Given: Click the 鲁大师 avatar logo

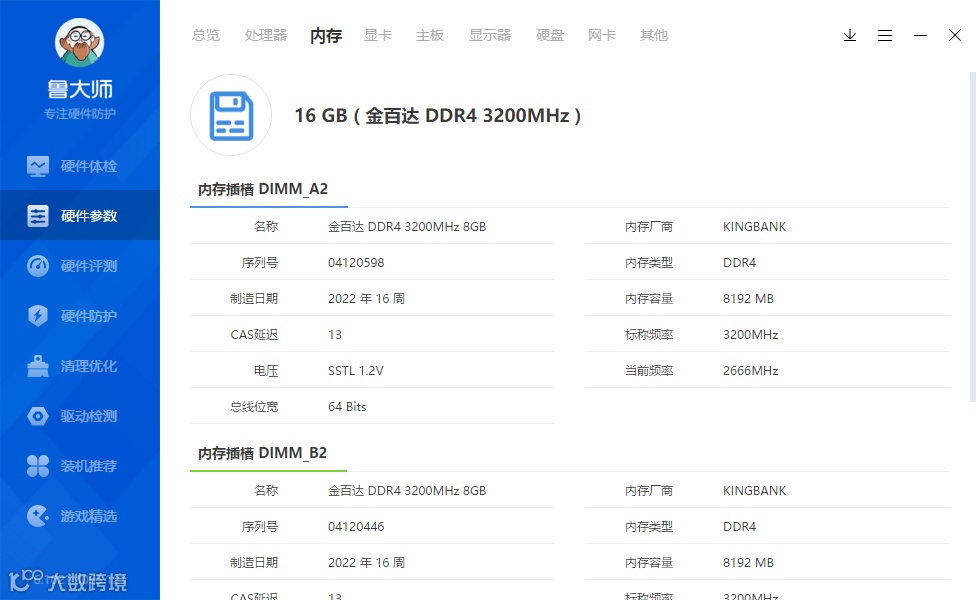Looking at the screenshot, I should (79, 42).
